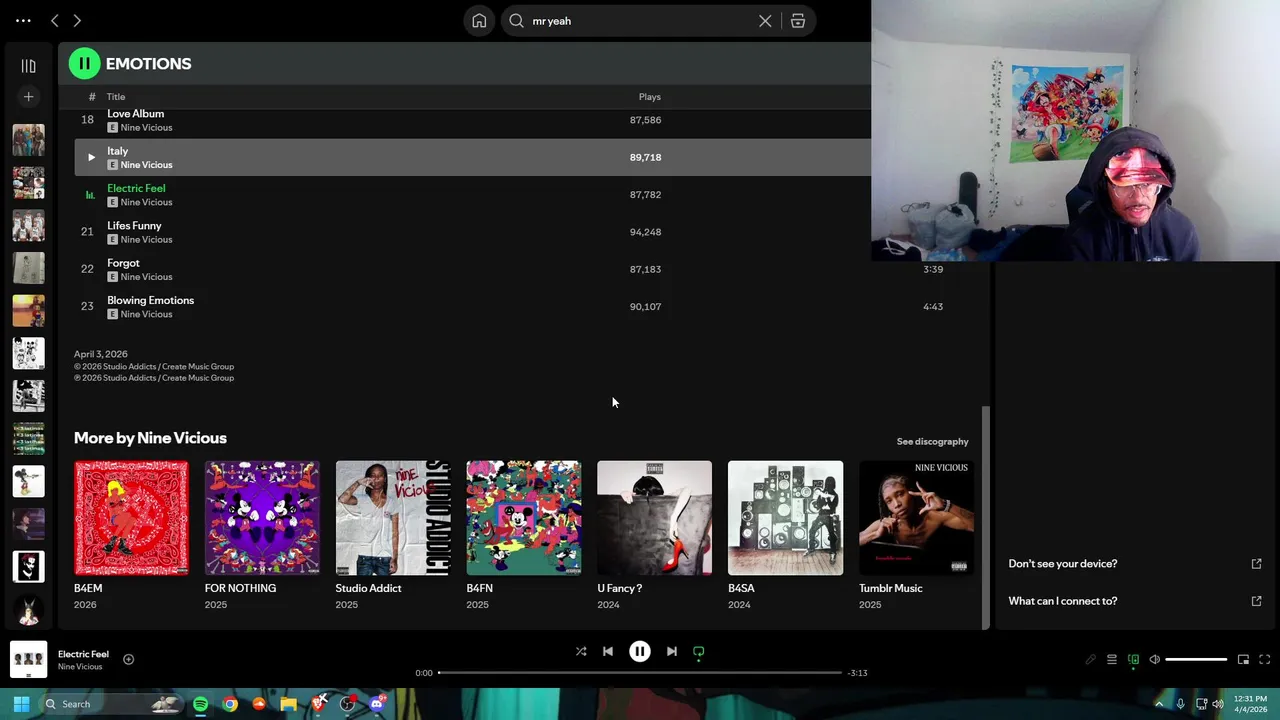1280x720 pixels.
Task: Go forward with the right arrow
Action: pyautogui.click(x=77, y=21)
